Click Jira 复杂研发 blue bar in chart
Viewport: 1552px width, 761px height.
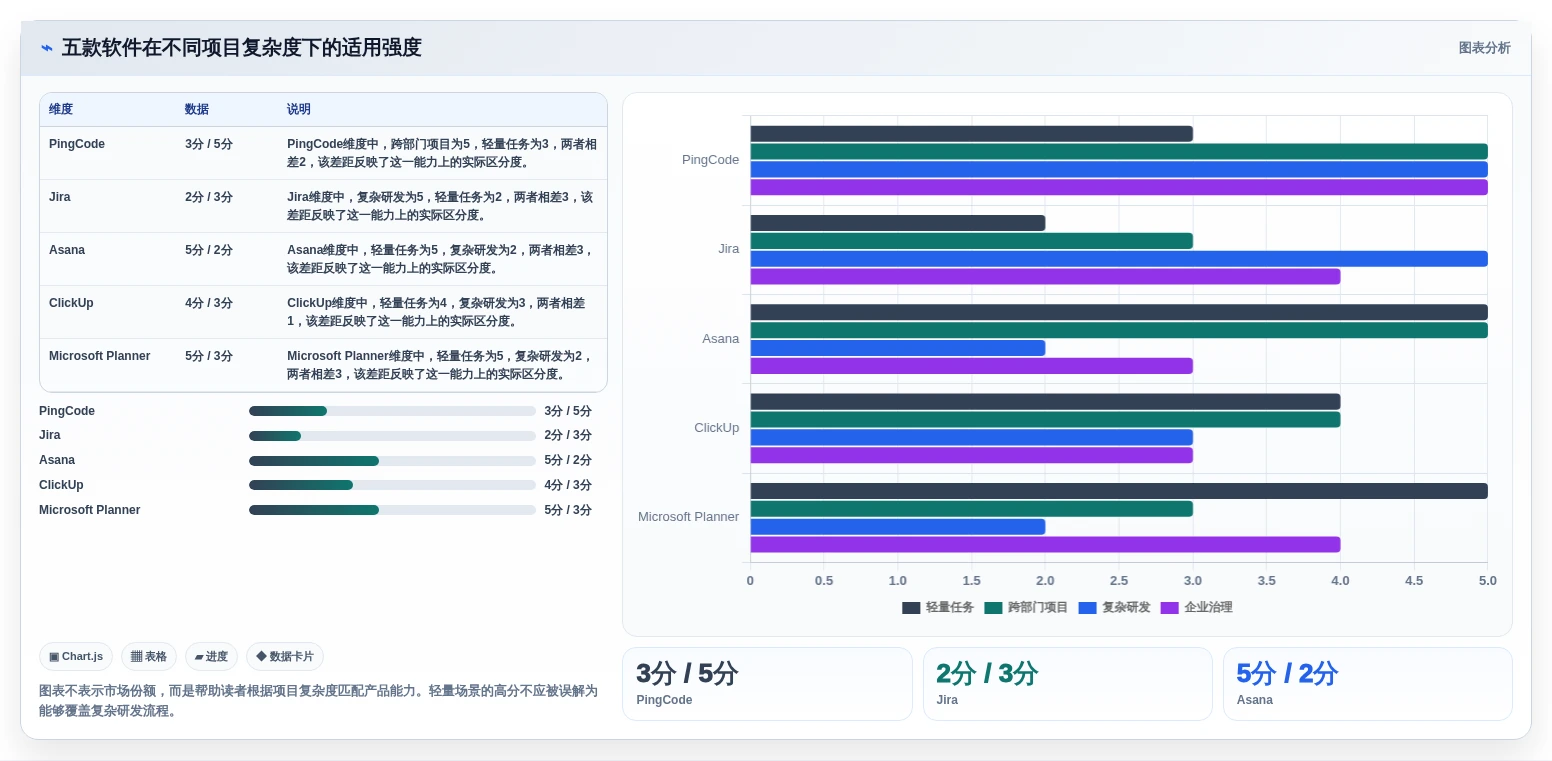coord(1119,259)
